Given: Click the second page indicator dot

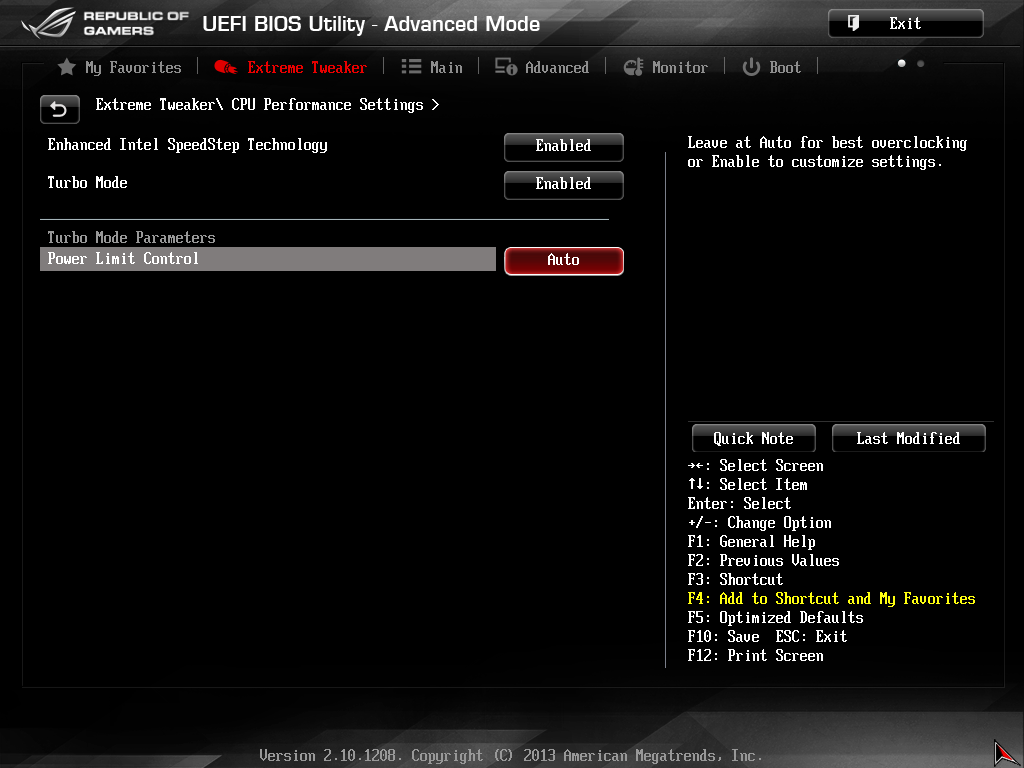Looking at the screenshot, I should [x=921, y=63].
